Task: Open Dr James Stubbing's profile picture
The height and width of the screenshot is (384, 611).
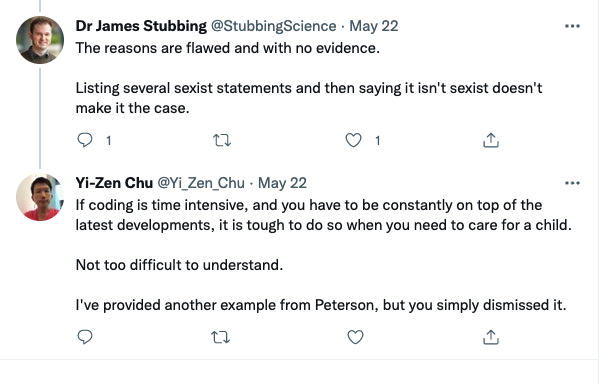Action: coord(40,40)
